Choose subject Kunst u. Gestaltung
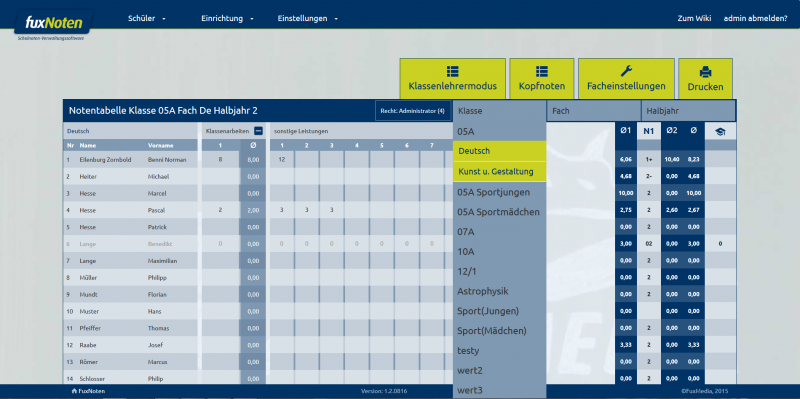The width and height of the screenshot is (800, 399). [499, 171]
